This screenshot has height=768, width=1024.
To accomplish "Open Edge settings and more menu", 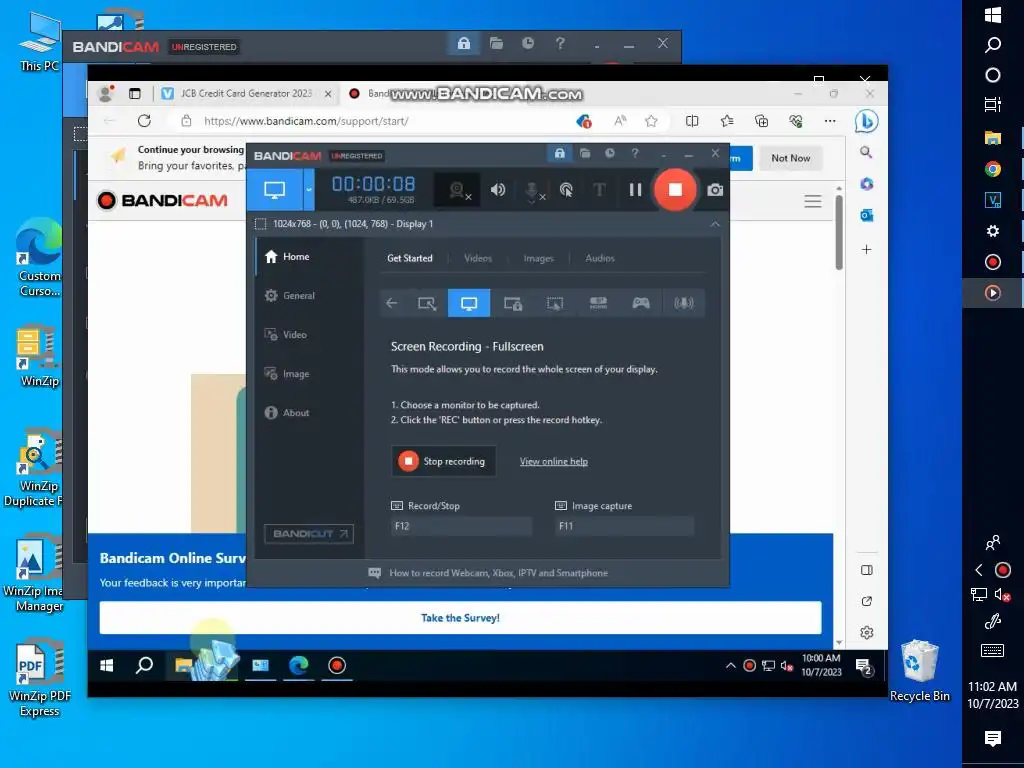I will (830, 121).
